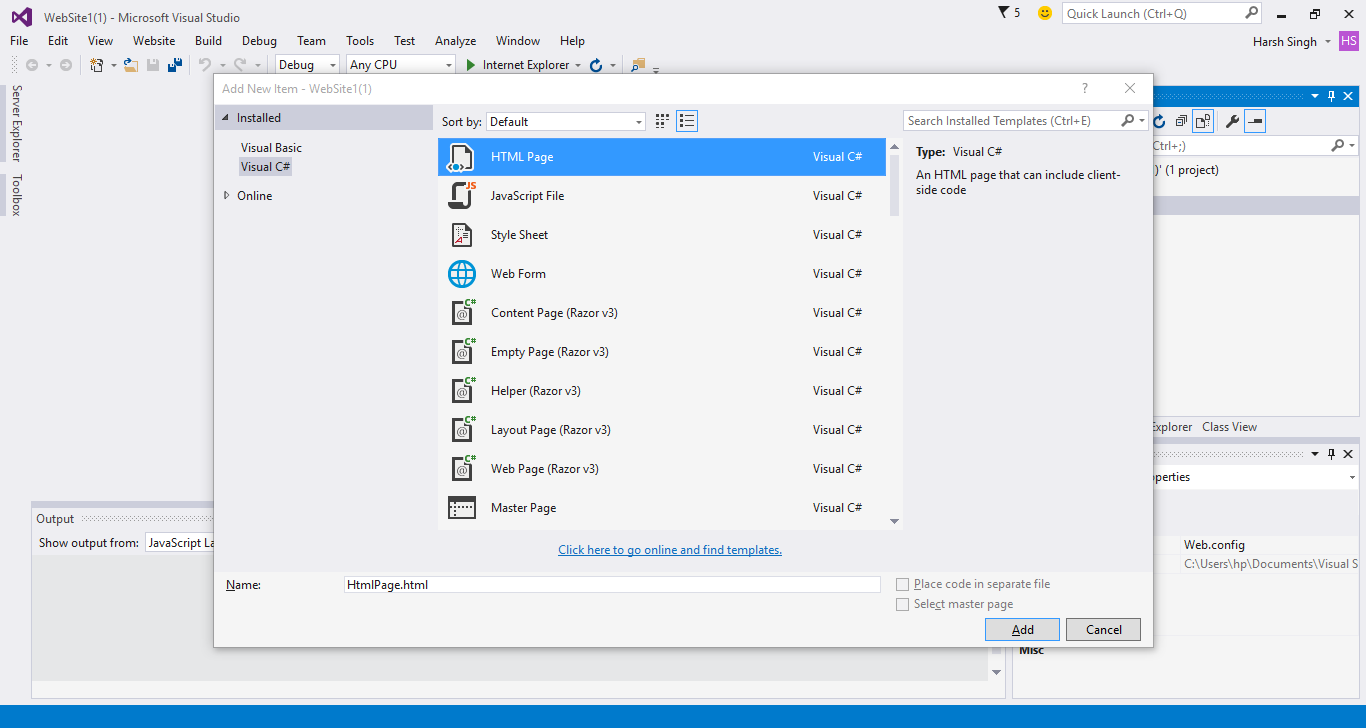This screenshot has width=1366, height=728.
Task: Click the Undo toolbar icon
Action: (x=205, y=65)
